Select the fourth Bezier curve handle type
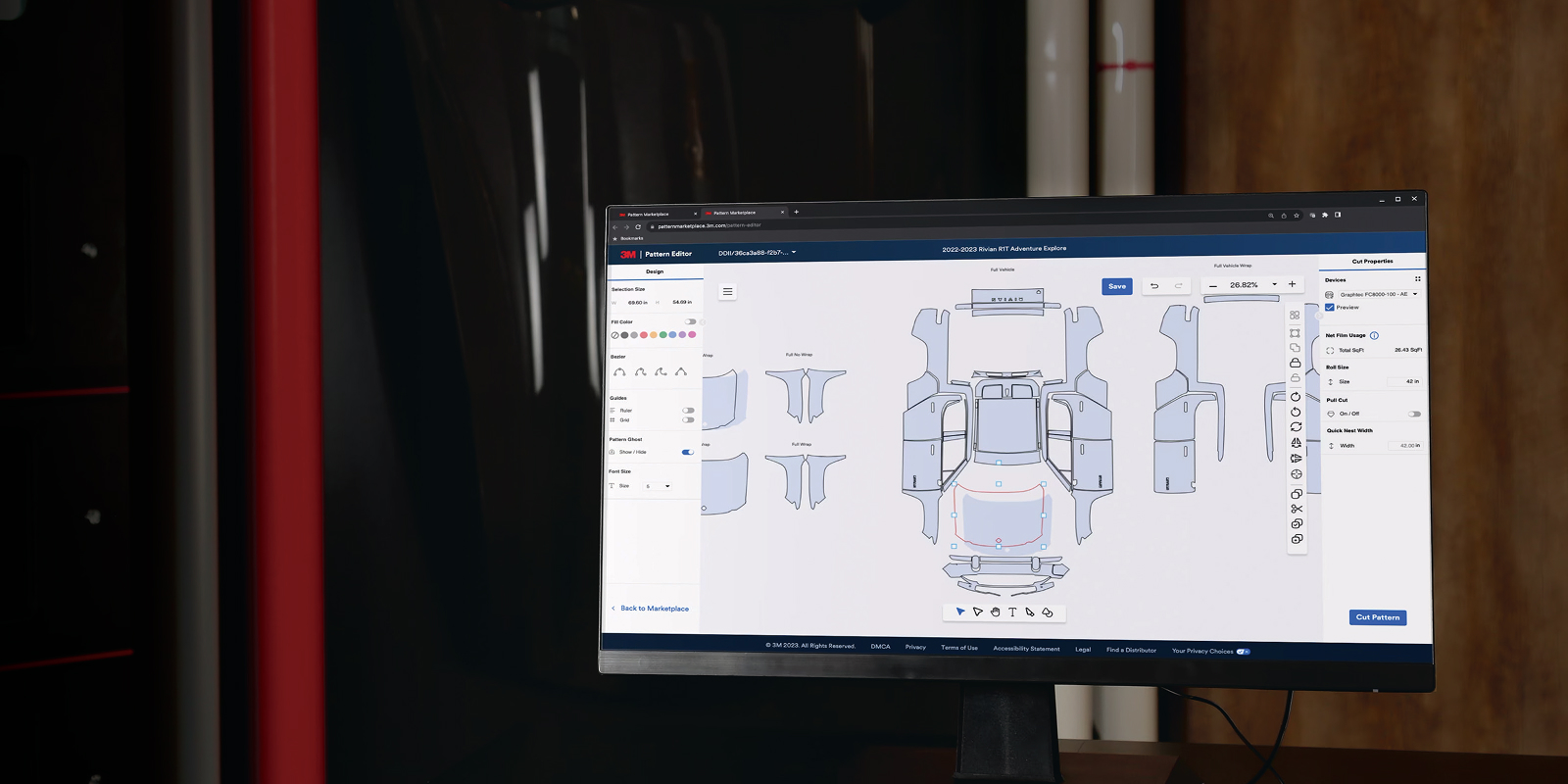The image size is (1568, 784). click(x=681, y=371)
